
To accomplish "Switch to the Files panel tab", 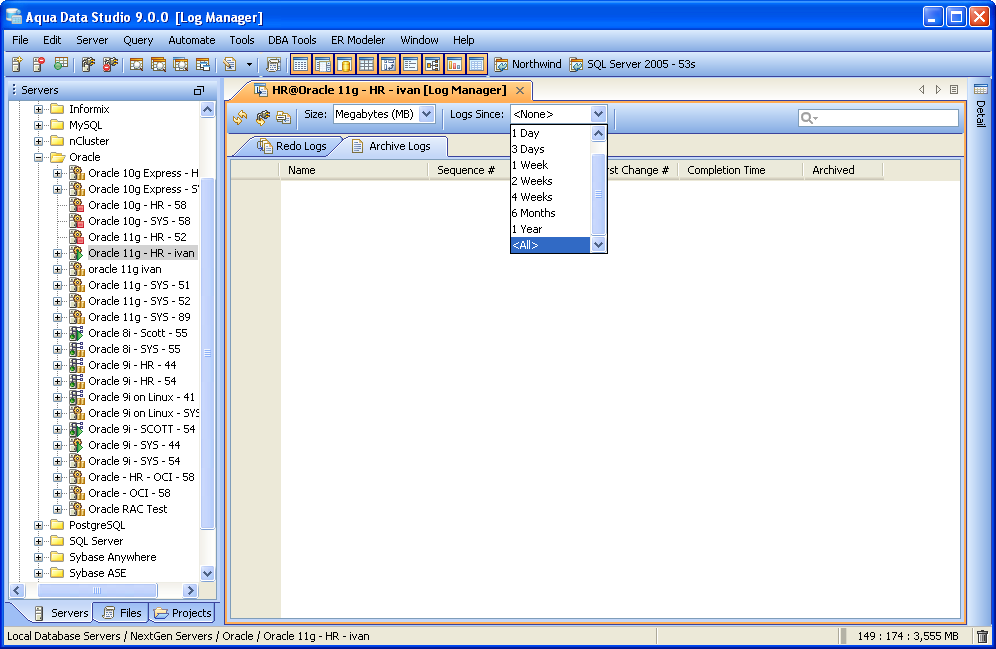I will click(x=122, y=613).
